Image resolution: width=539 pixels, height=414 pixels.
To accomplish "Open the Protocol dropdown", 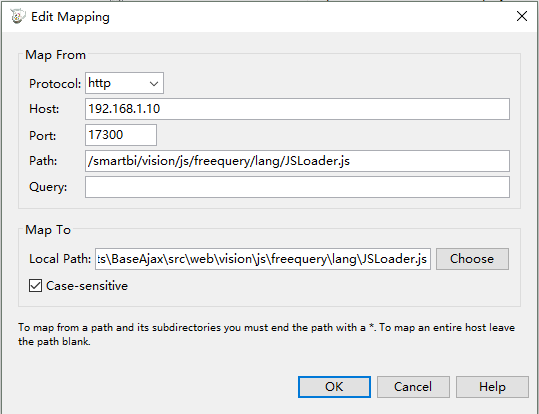I will 124,83.
